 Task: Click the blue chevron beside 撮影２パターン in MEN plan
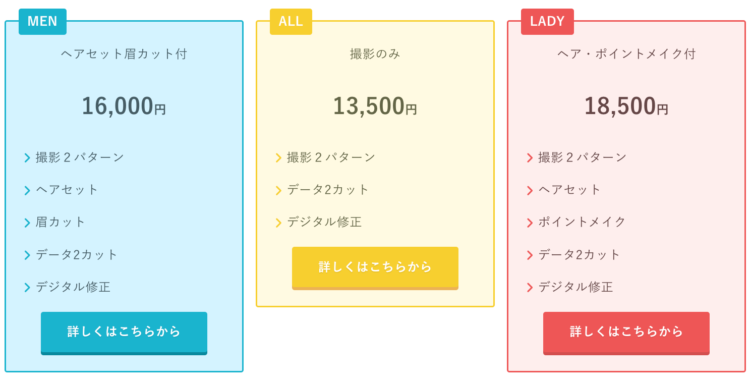[27, 158]
